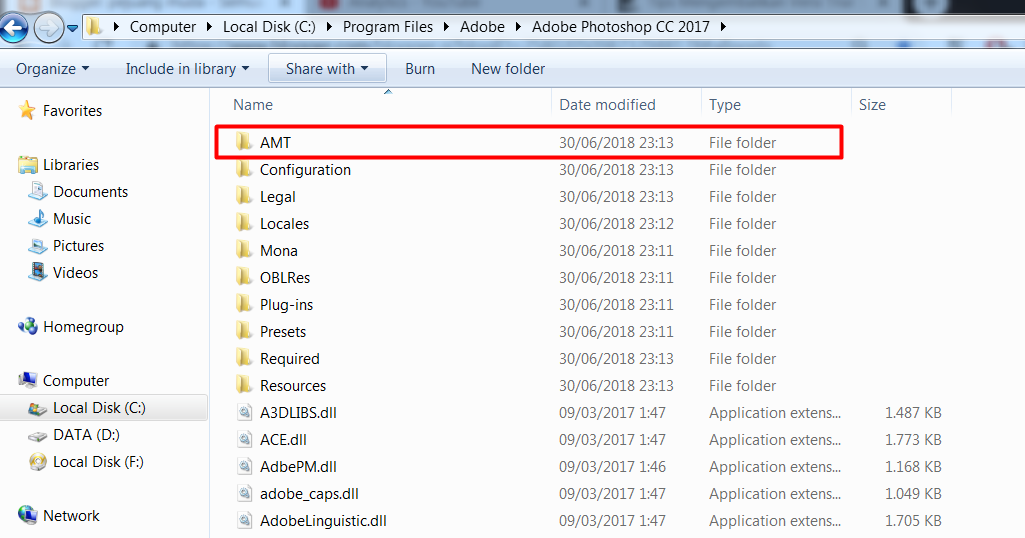Expand the arrow after Program Files breadcrumb

coord(446,27)
